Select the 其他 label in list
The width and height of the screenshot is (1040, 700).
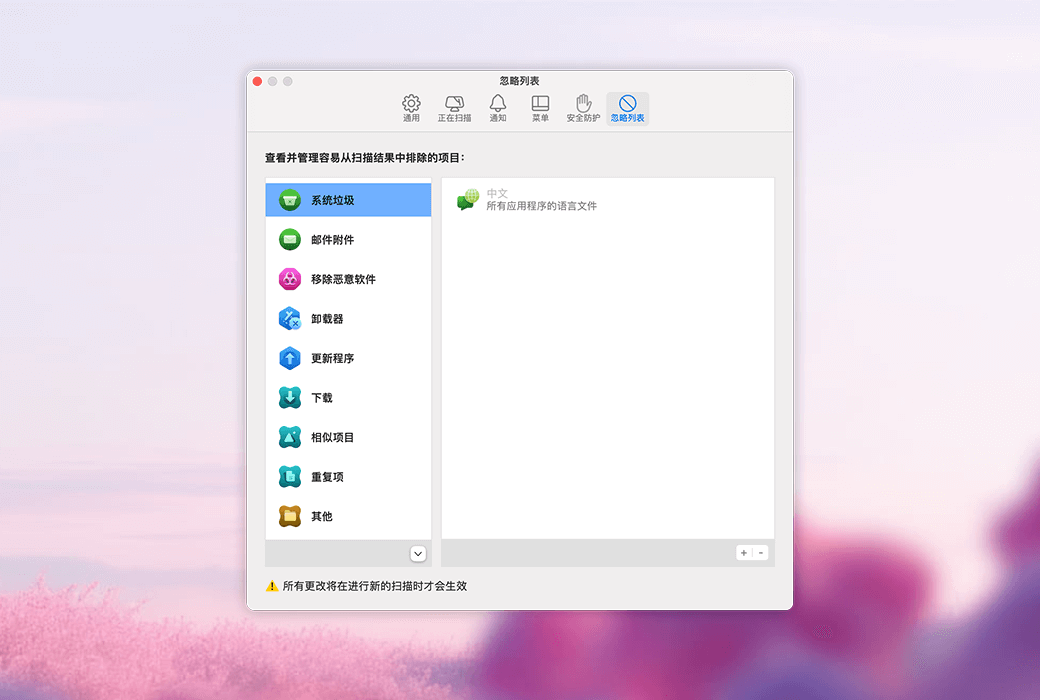pyautogui.click(x=322, y=516)
